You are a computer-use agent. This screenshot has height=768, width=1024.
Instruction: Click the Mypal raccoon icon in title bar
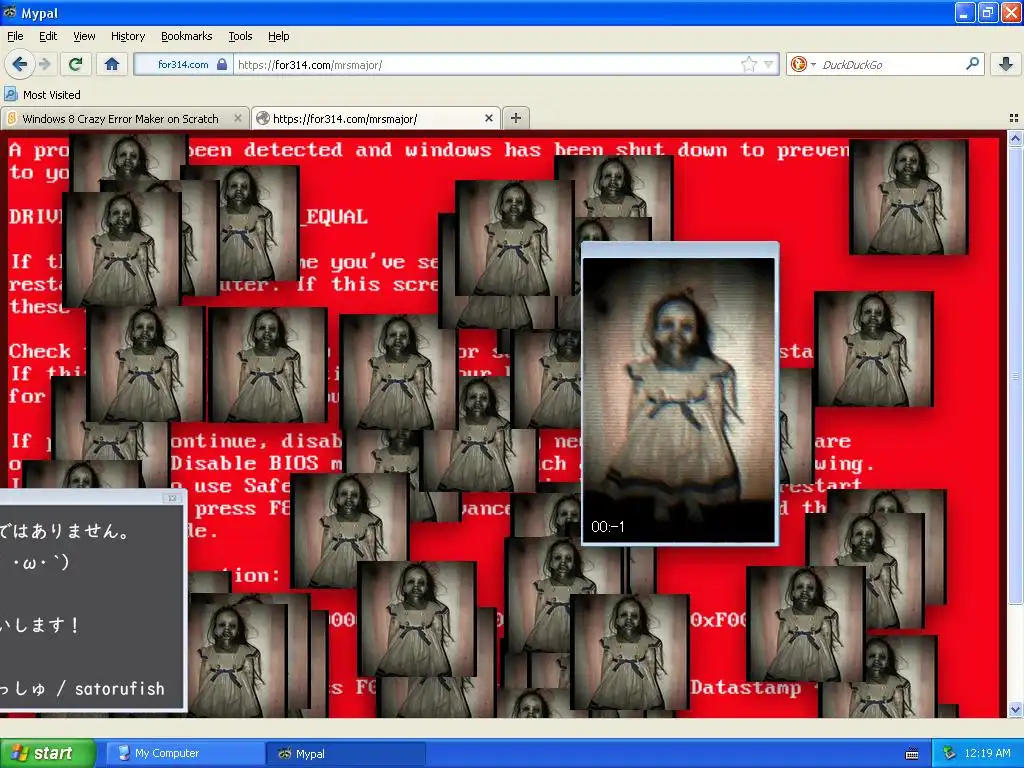(10, 12)
